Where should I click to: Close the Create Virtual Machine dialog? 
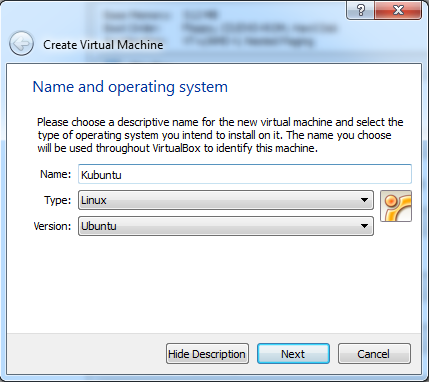pyautogui.click(x=398, y=10)
